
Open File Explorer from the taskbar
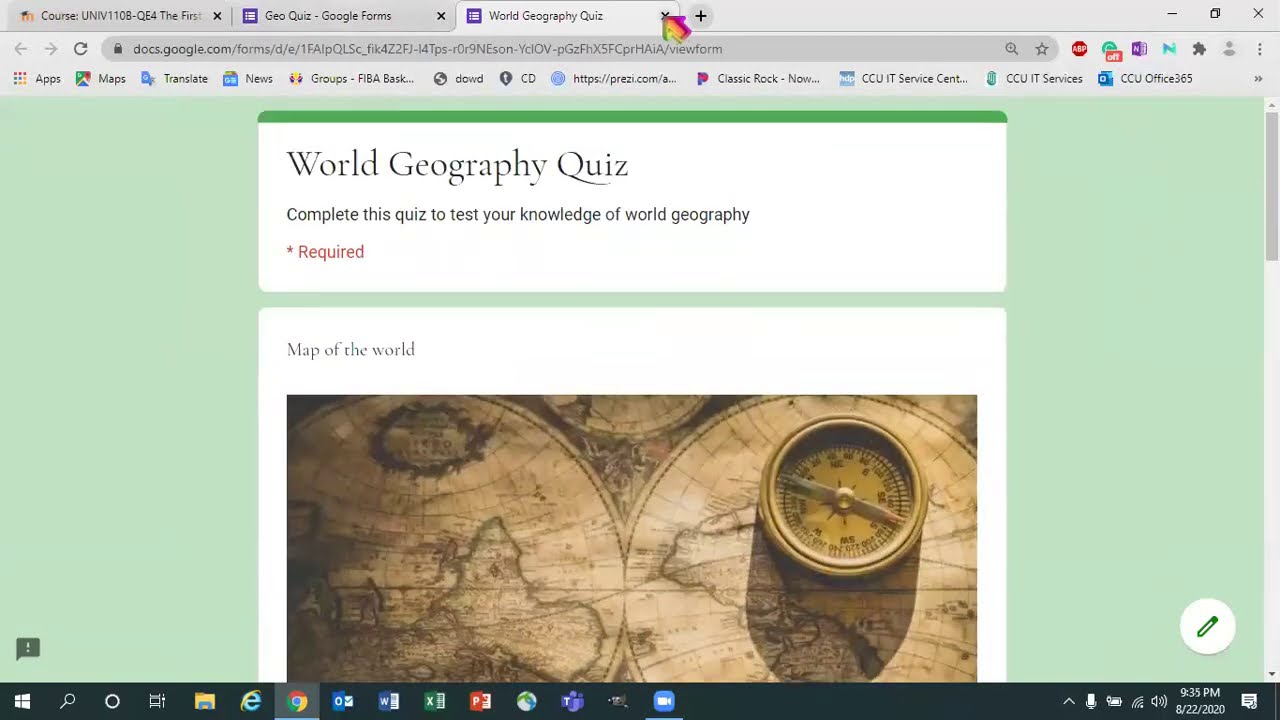tap(205, 701)
